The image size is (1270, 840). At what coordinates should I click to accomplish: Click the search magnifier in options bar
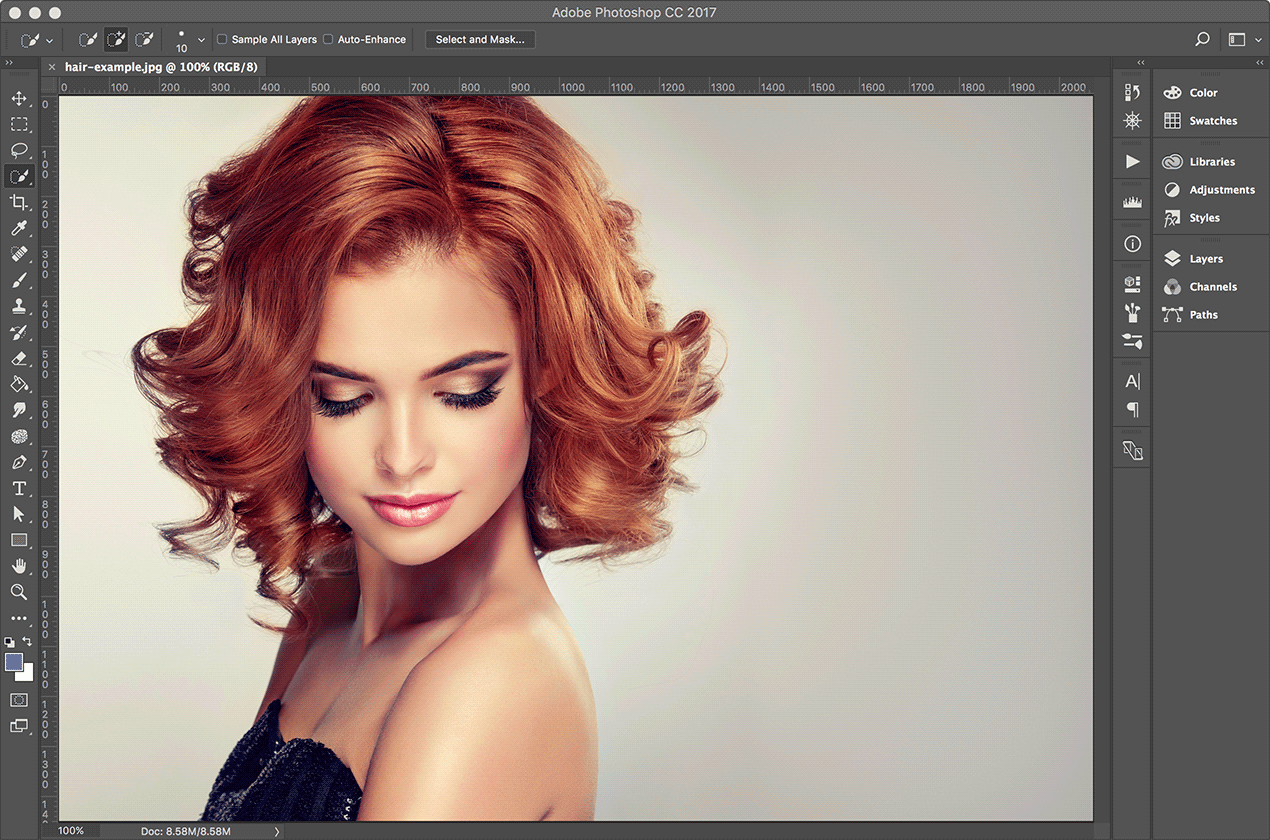click(x=1202, y=40)
